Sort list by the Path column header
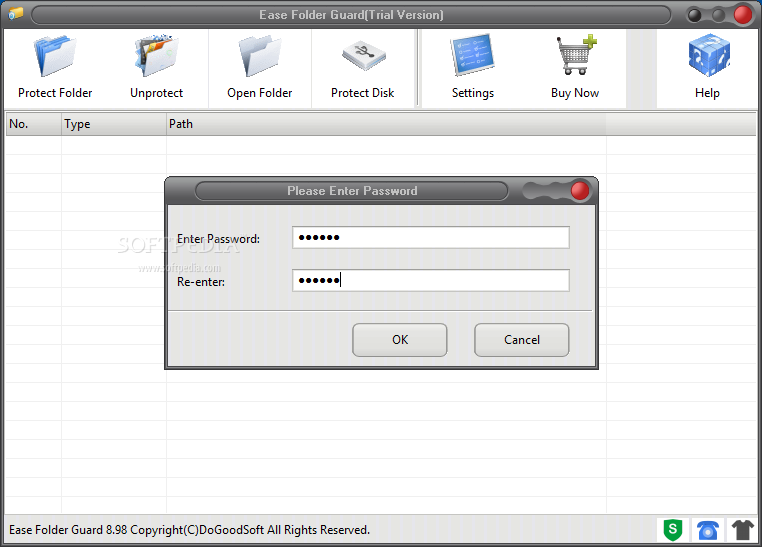The image size is (762, 547). pyautogui.click(x=386, y=124)
